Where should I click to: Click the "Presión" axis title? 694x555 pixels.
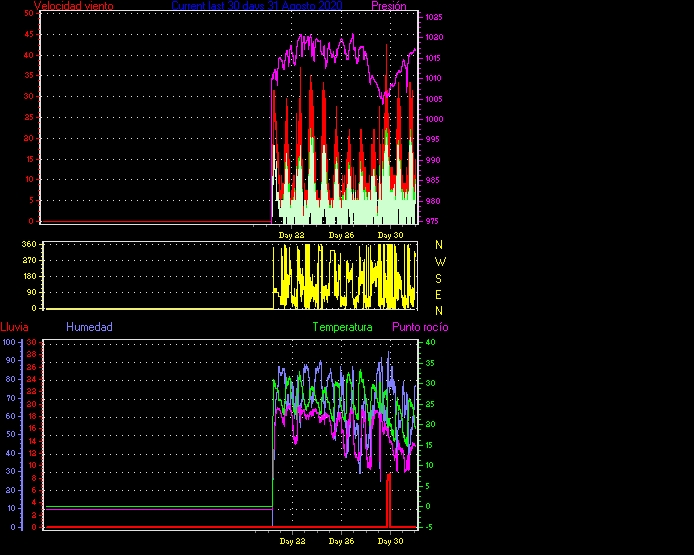[x=389, y=6]
